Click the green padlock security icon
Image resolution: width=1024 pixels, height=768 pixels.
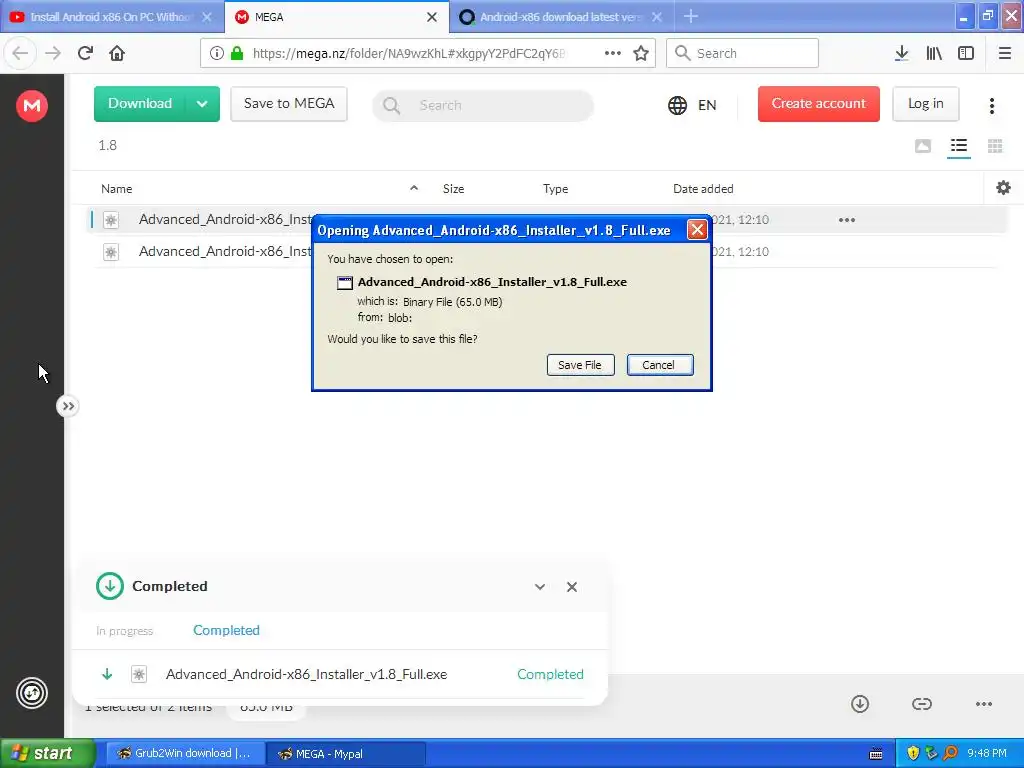point(236,53)
